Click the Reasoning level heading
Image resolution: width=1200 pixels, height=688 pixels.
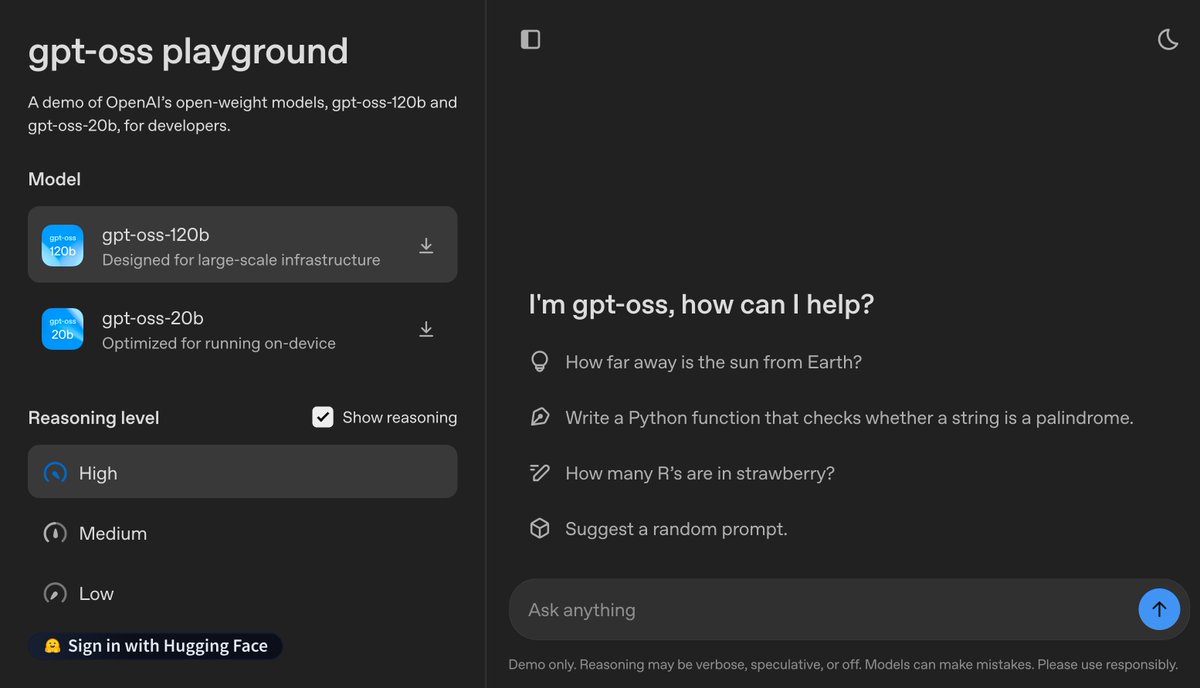click(x=94, y=417)
